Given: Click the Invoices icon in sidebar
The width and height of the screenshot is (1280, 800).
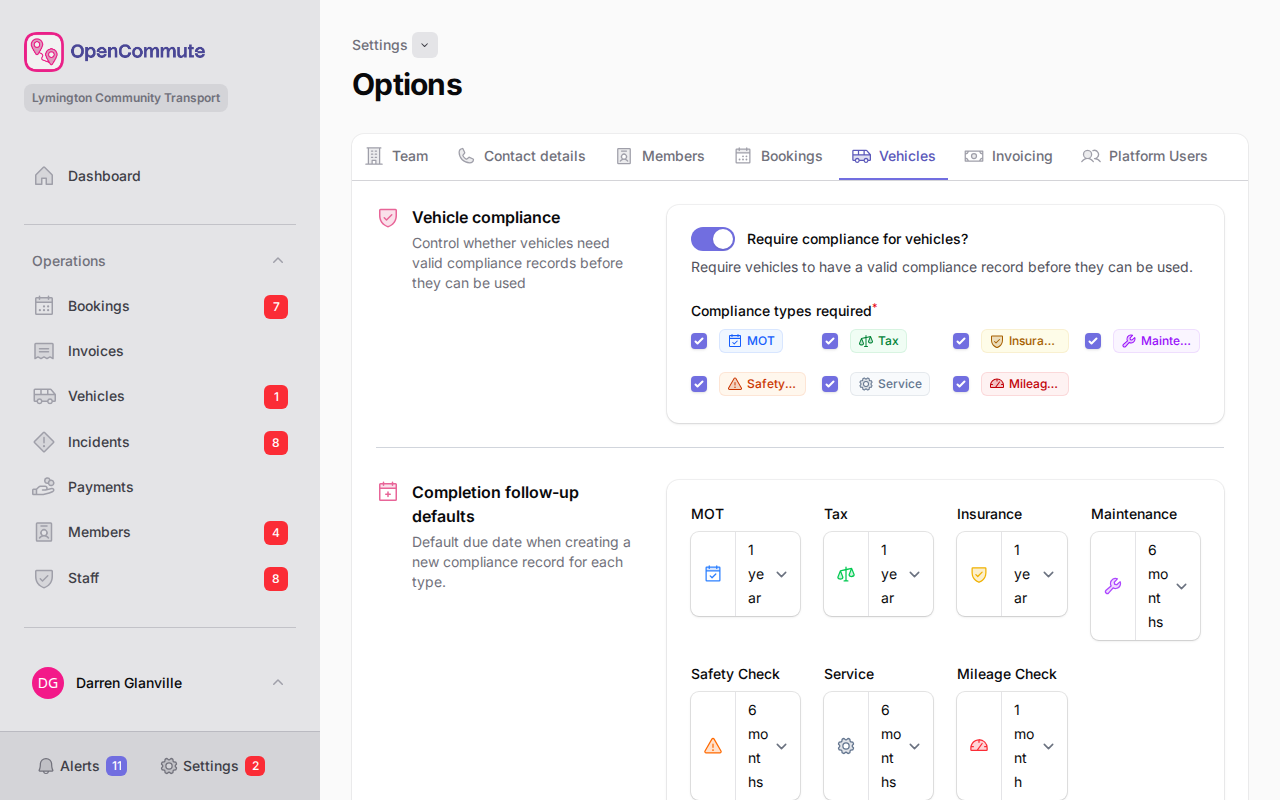Looking at the screenshot, I should [44, 351].
